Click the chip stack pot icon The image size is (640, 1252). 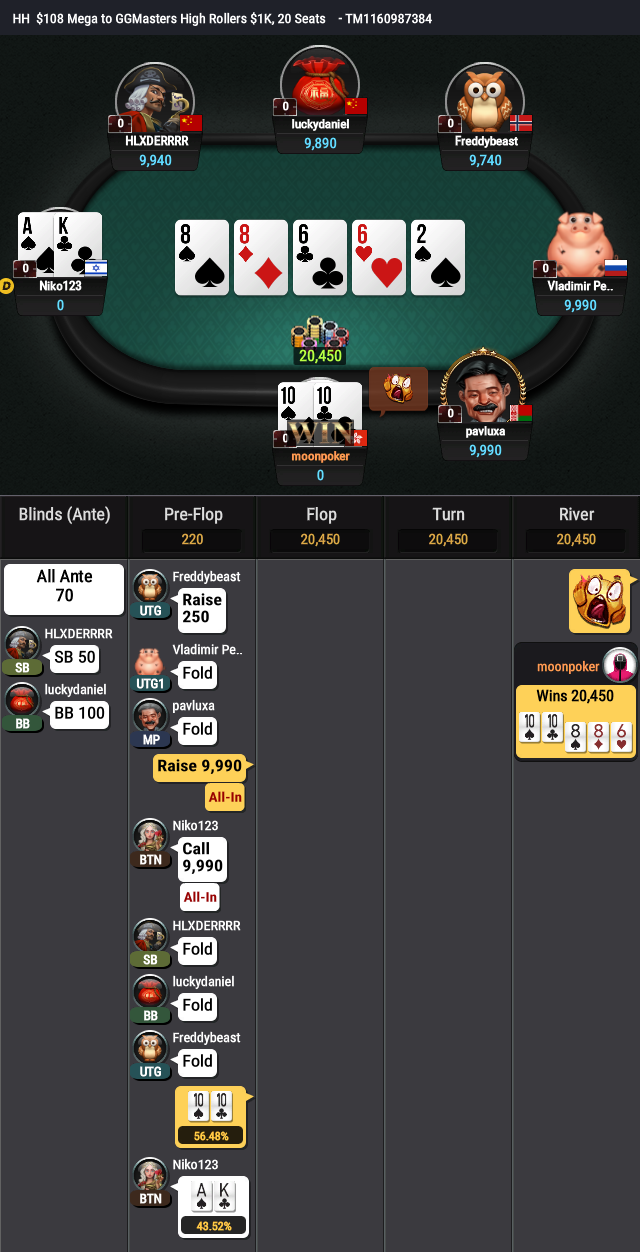tap(319, 332)
